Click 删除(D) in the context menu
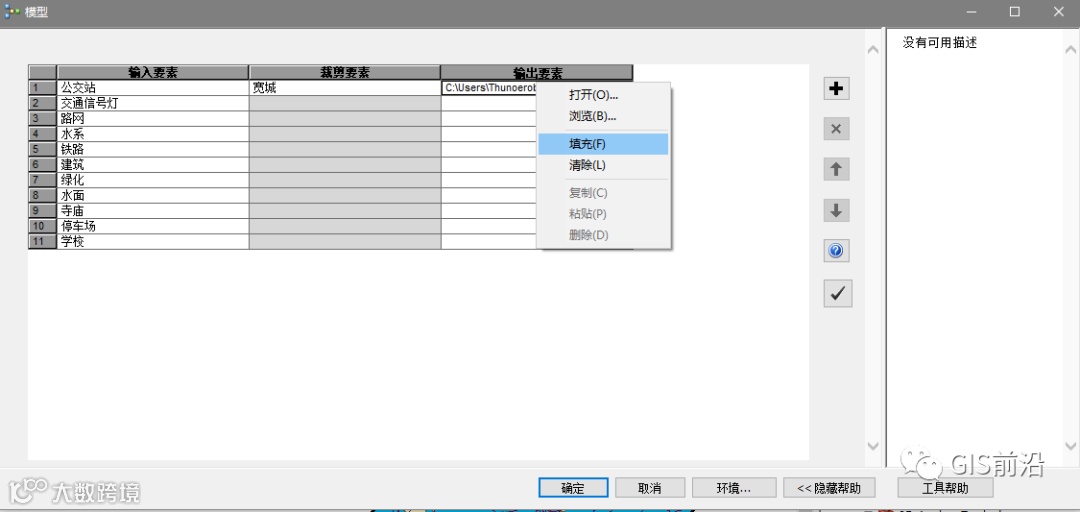Image resolution: width=1080 pixels, height=512 pixels. coord(603,235)
